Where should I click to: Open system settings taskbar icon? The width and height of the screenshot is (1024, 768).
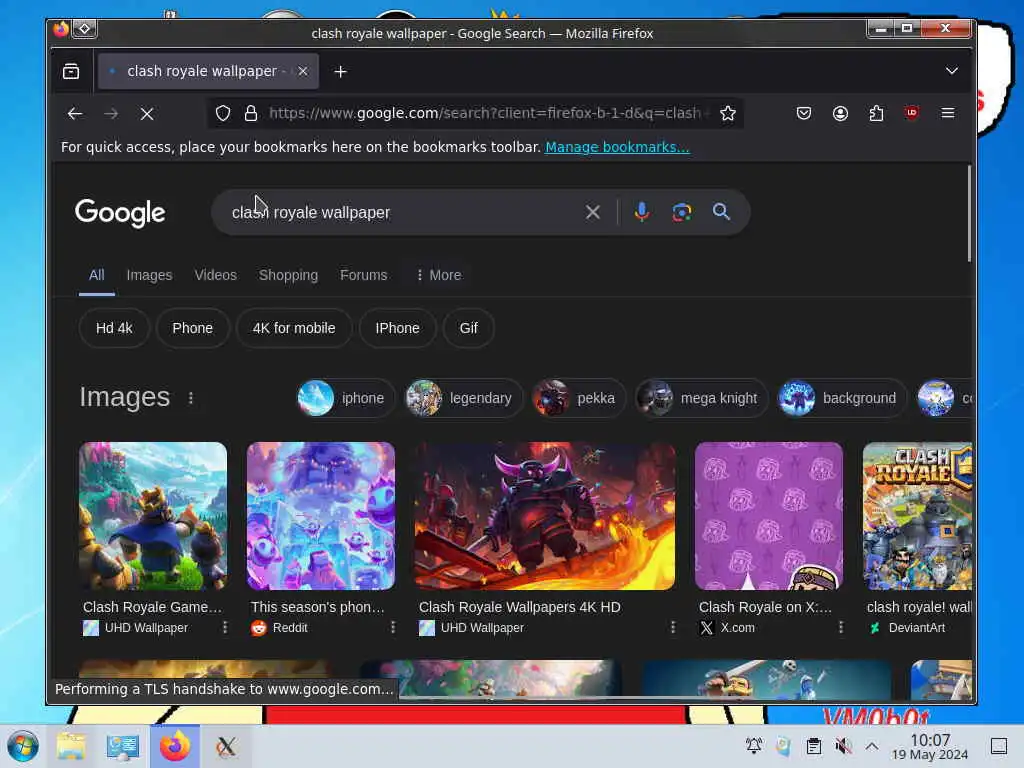tap(123, 746)
